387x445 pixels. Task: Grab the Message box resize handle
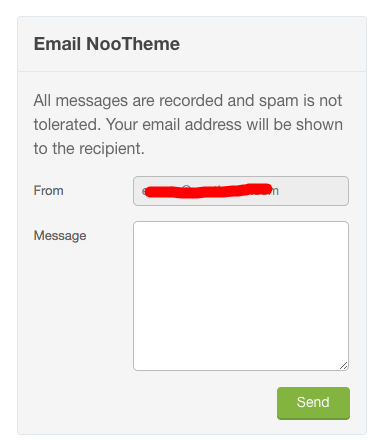tap(344, 366)
